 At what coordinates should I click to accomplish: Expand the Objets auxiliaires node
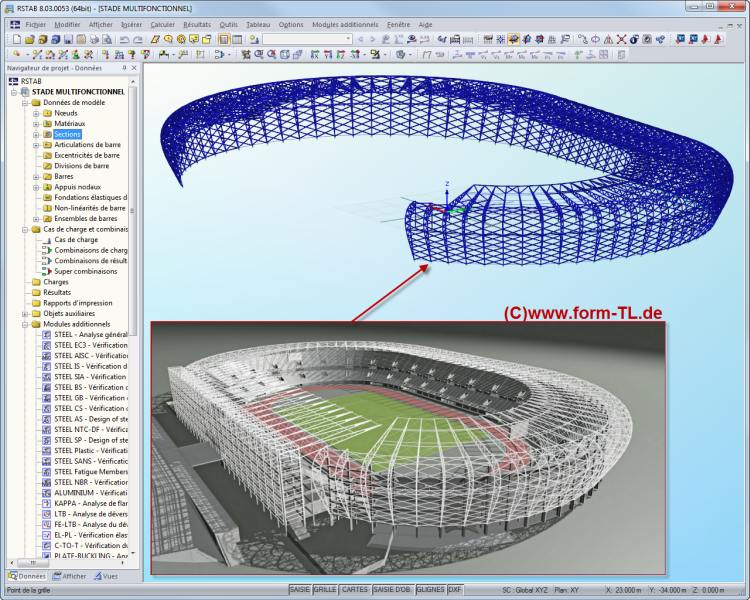[25, 313]
